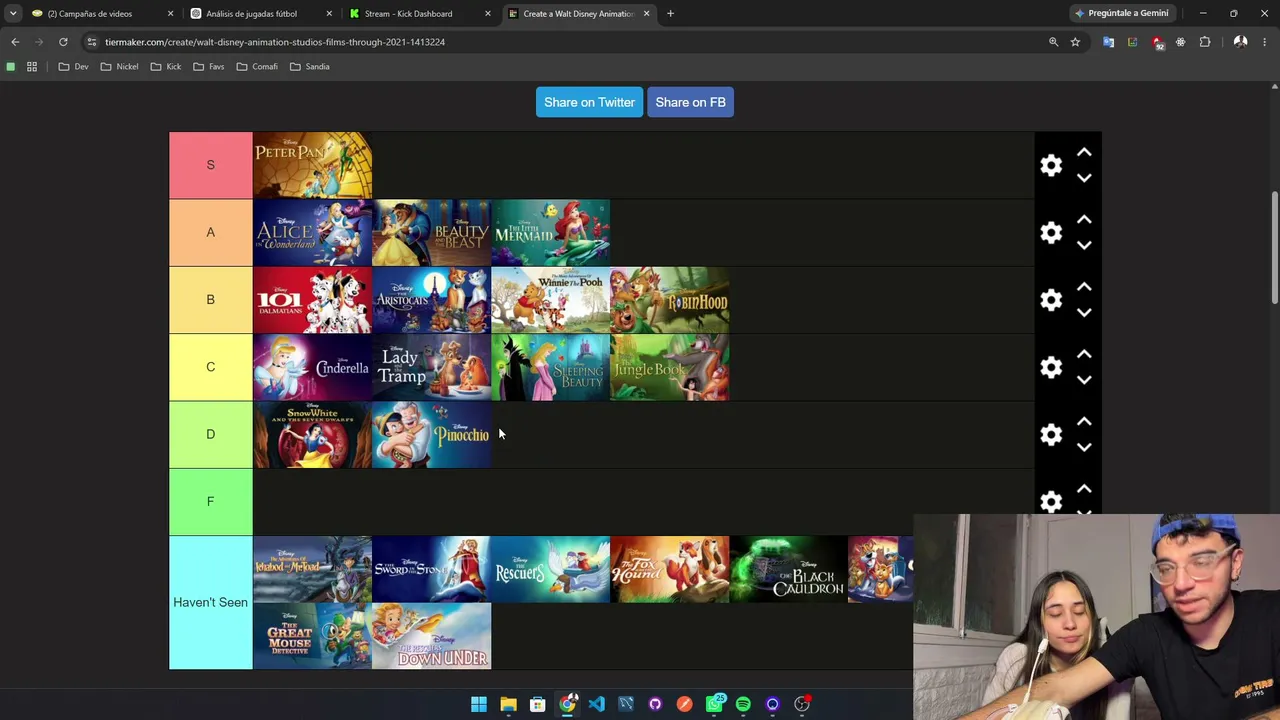Open settings gear for A tier
Viewport: 1280px width, 720px height.
(1051, 232)
